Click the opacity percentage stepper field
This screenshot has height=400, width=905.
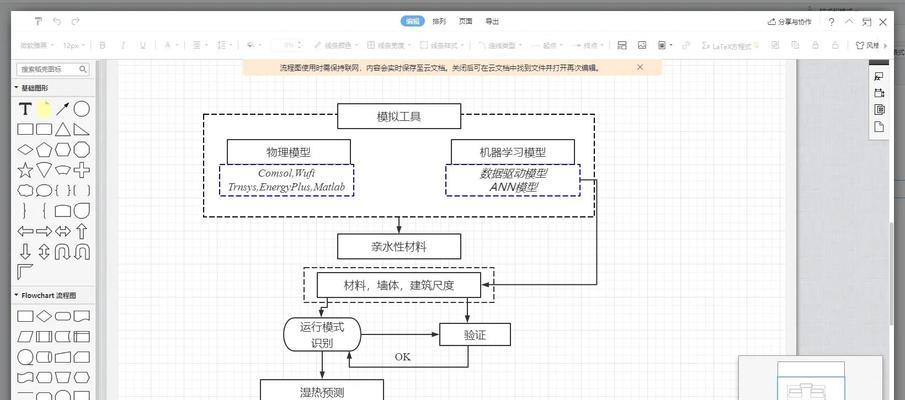point(287,45)
